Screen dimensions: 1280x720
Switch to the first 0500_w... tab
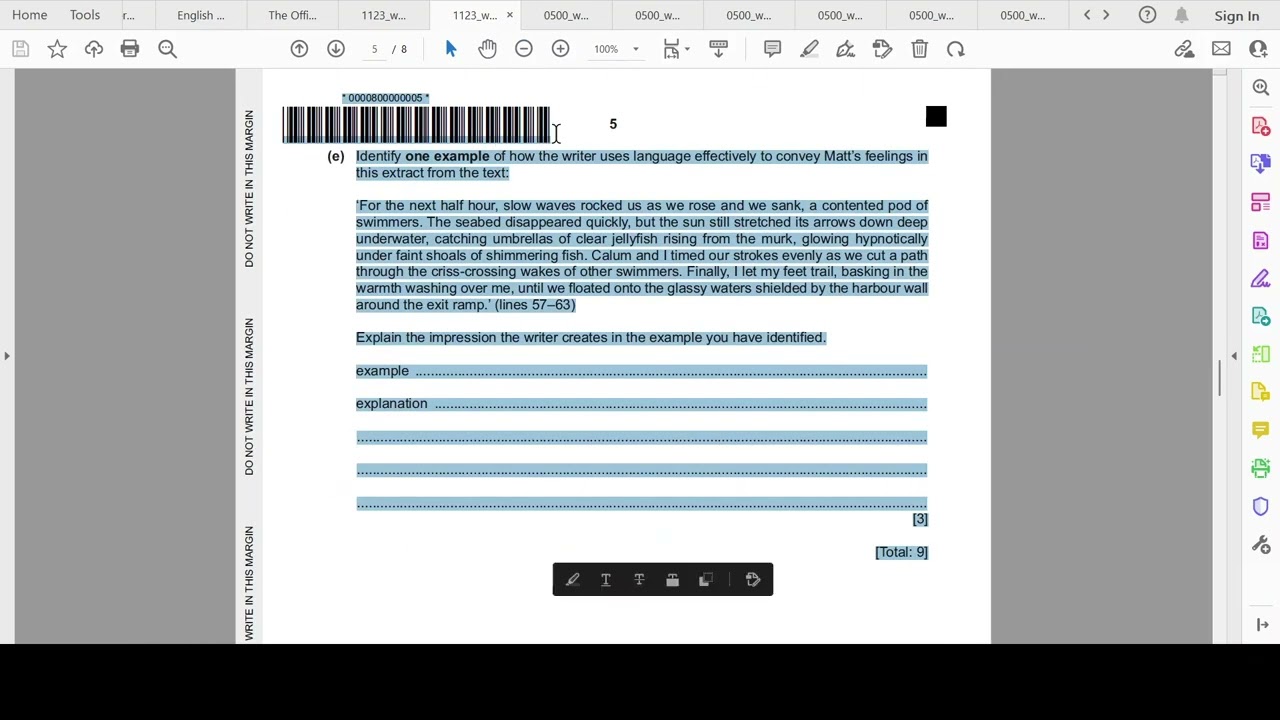566,15
